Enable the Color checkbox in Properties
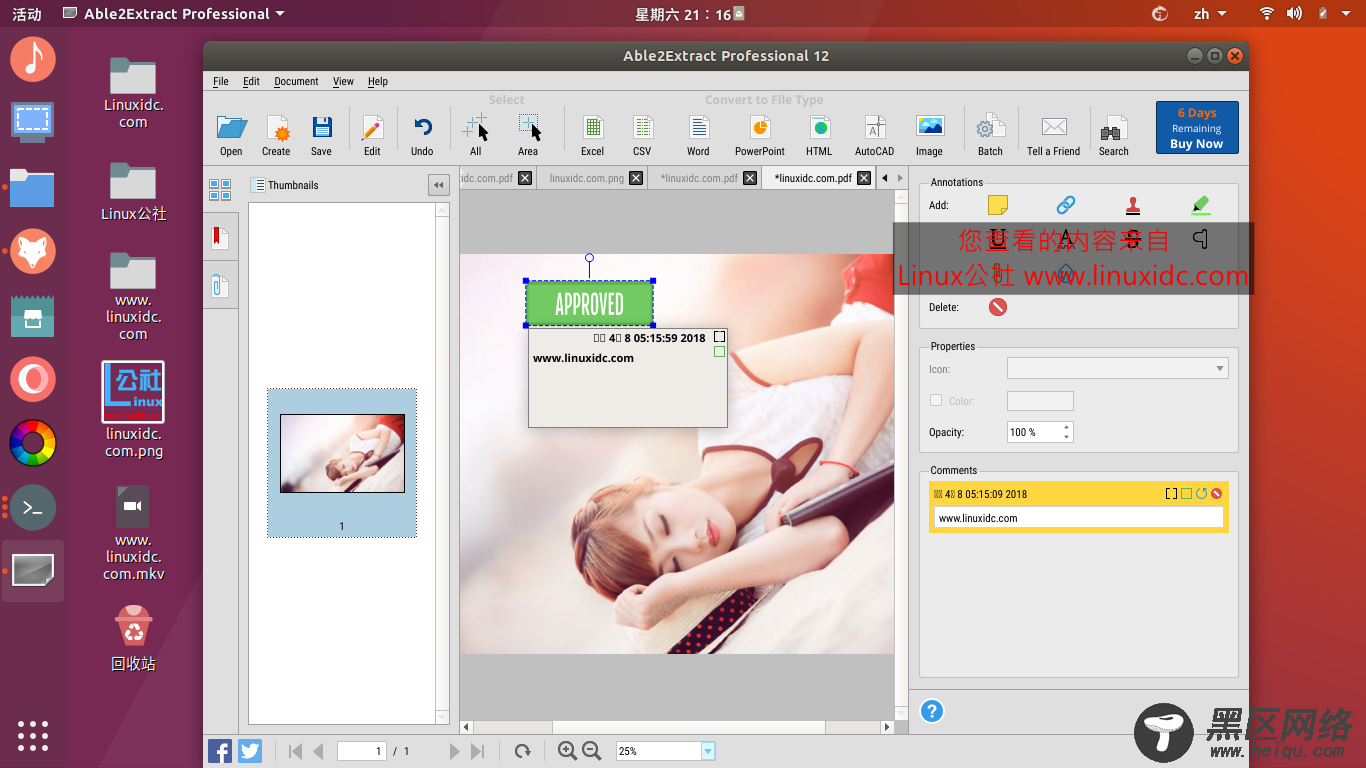 pos(936,400)
